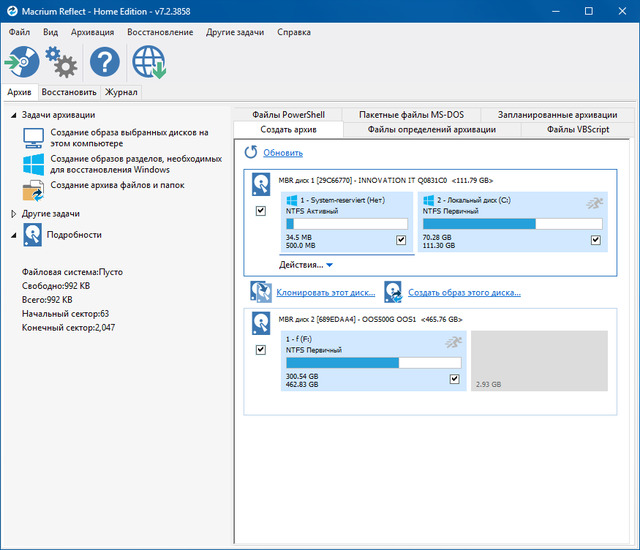Screen dimensions: 640x550
Task: Click the help question mark icon
Action: [x=105, y=63]
